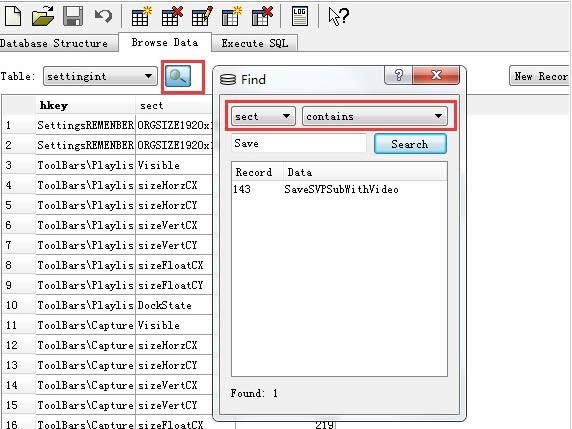Click the Undo changes arrow icon
572x429 pixels.
[x=103, y=16]
